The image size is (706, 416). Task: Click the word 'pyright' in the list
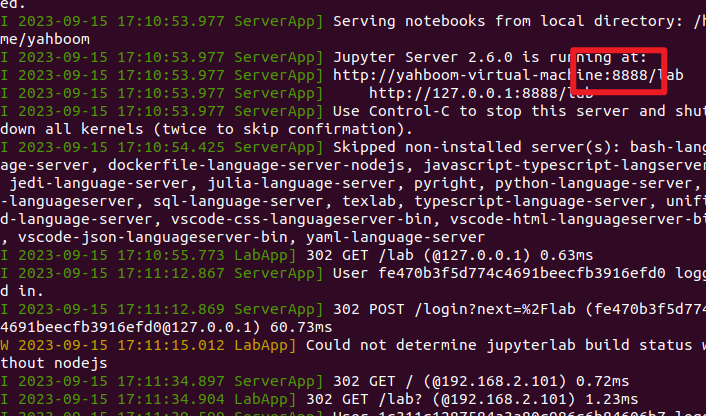point(445,183)
